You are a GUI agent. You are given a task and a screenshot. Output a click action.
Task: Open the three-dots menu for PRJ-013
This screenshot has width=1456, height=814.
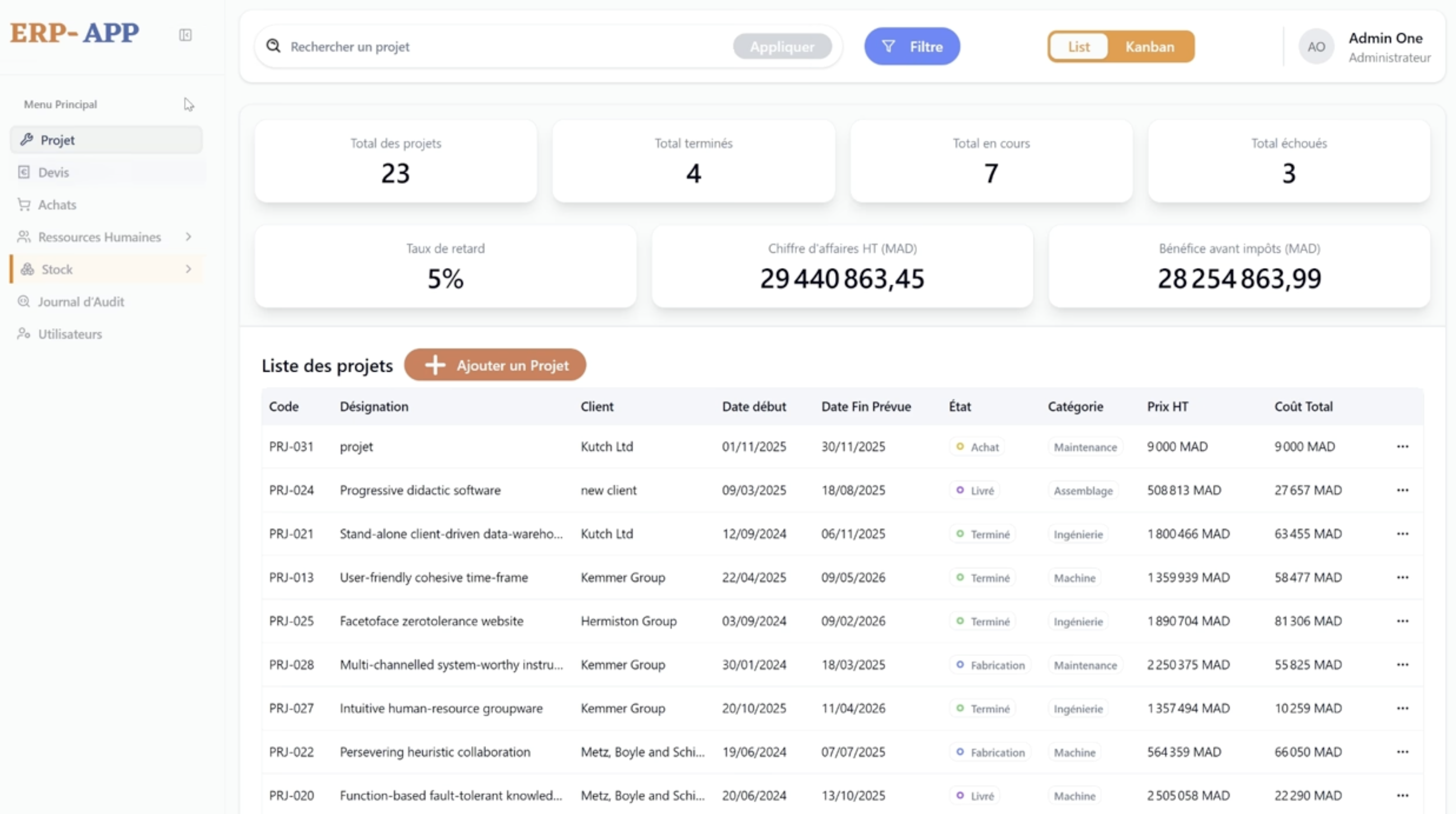point(1402,578)
